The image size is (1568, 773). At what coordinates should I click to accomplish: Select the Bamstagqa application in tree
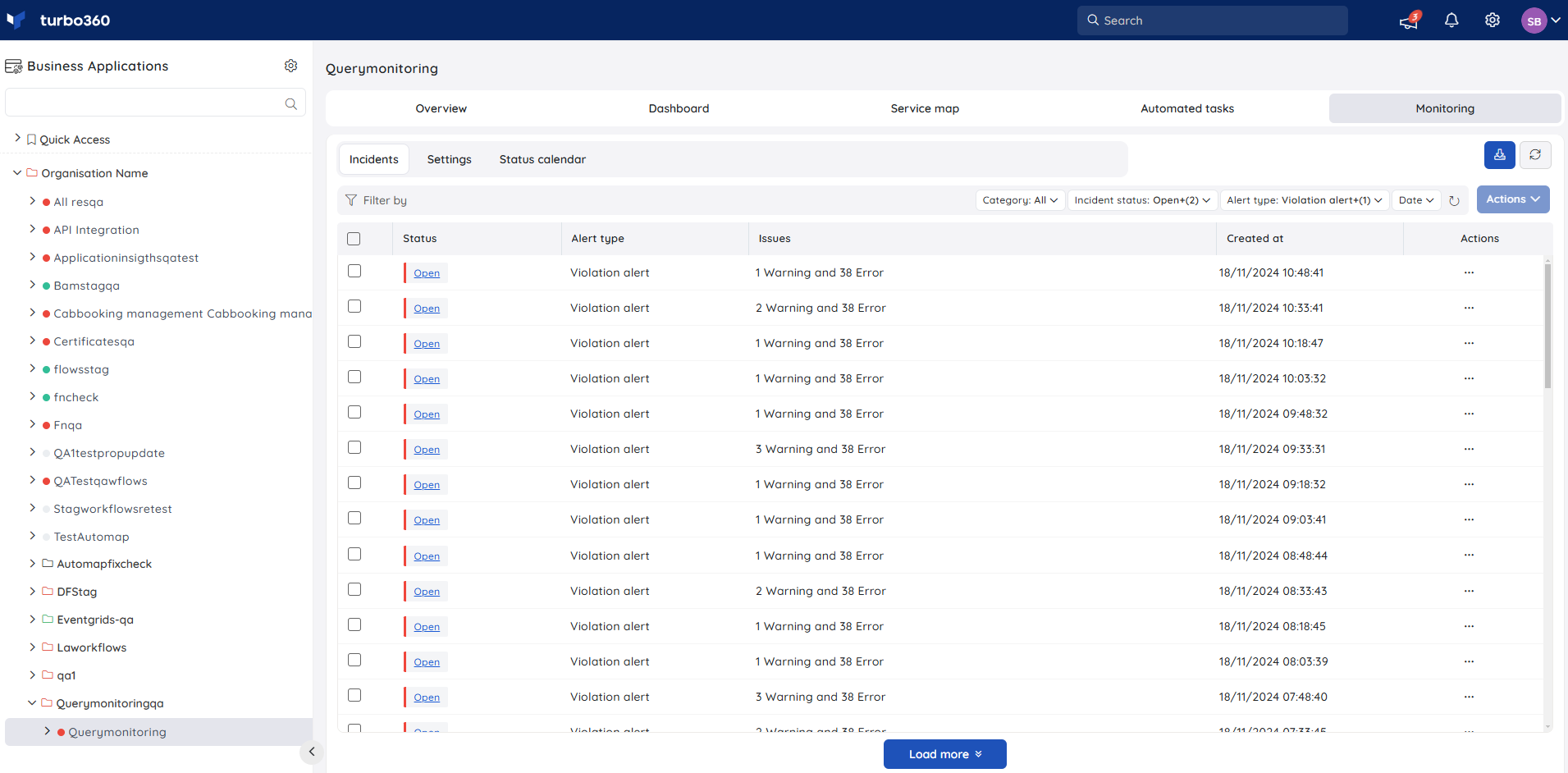(87, 286)
